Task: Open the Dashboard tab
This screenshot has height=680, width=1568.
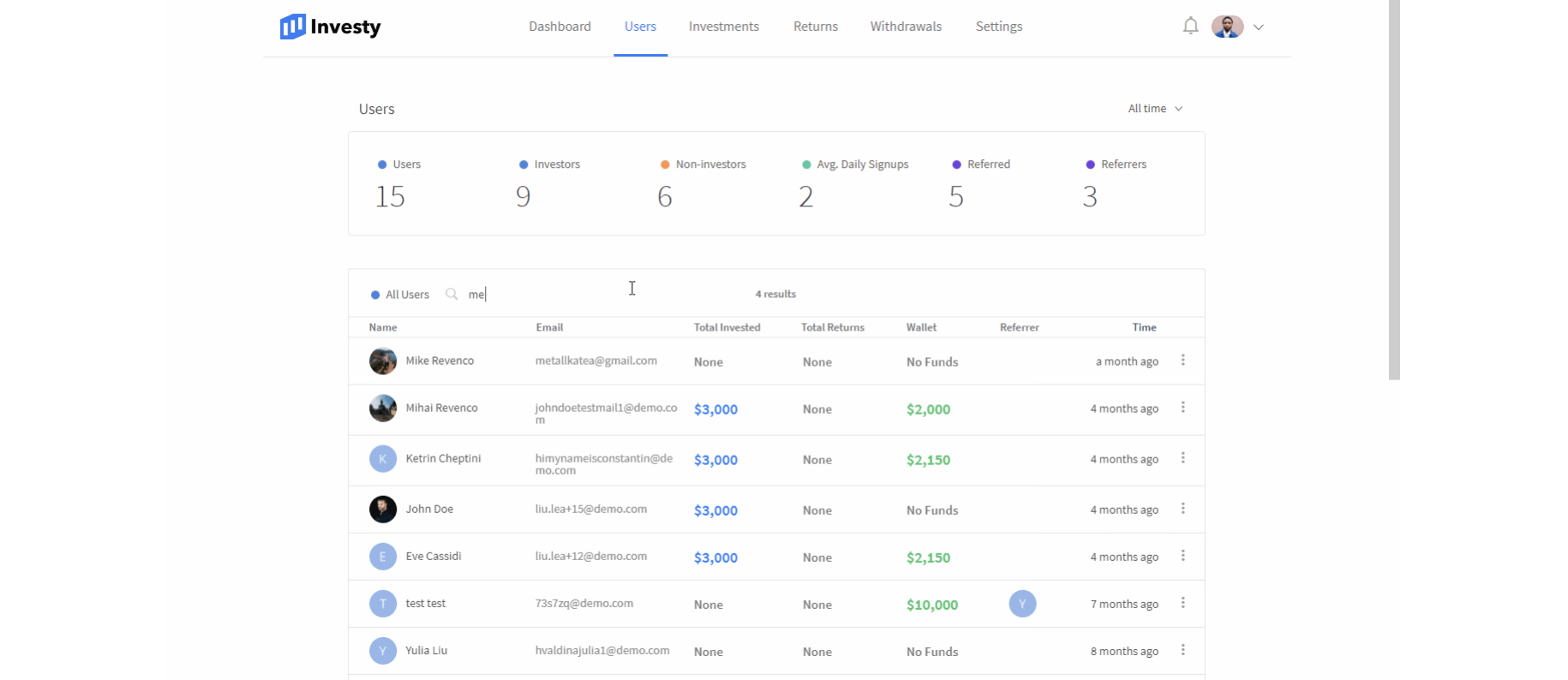Action: 560,27
